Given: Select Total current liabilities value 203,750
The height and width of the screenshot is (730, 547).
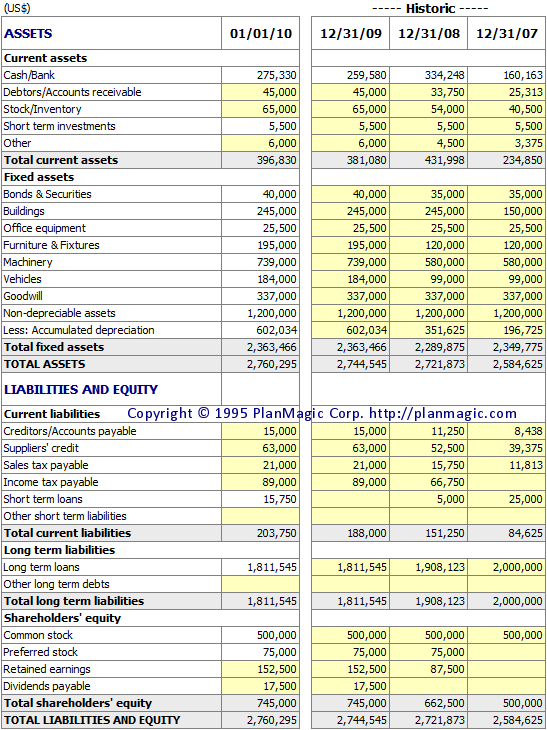Looking at the screenshot, I should click(261, 533).
